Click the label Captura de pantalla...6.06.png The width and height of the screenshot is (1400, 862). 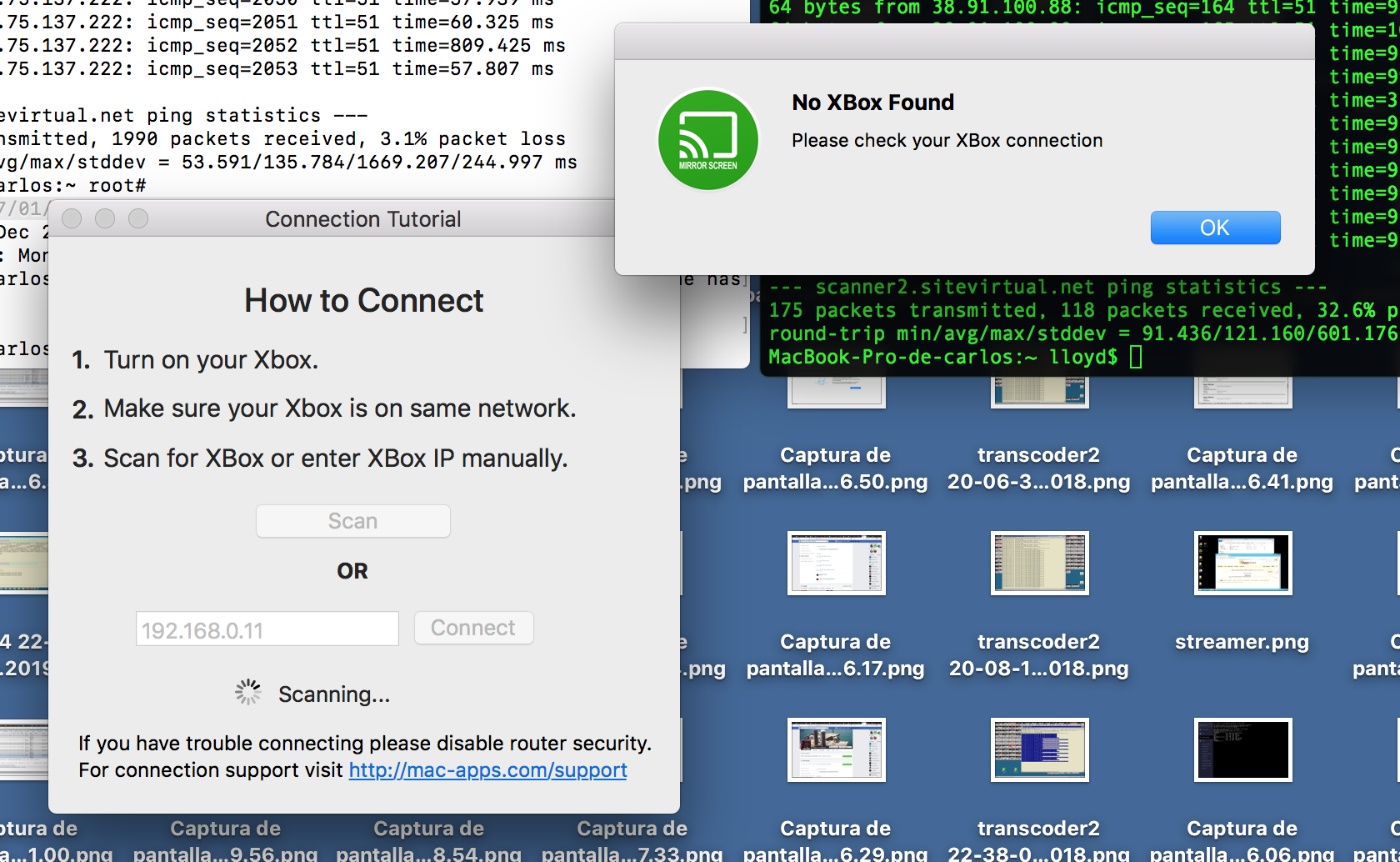point(1242,840)
